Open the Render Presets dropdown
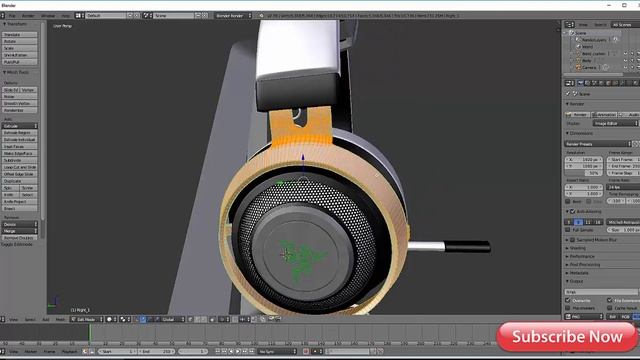Image resolution: width=640 pixels, height=360 pixels. pyautogui.click(x=598, y=144)
